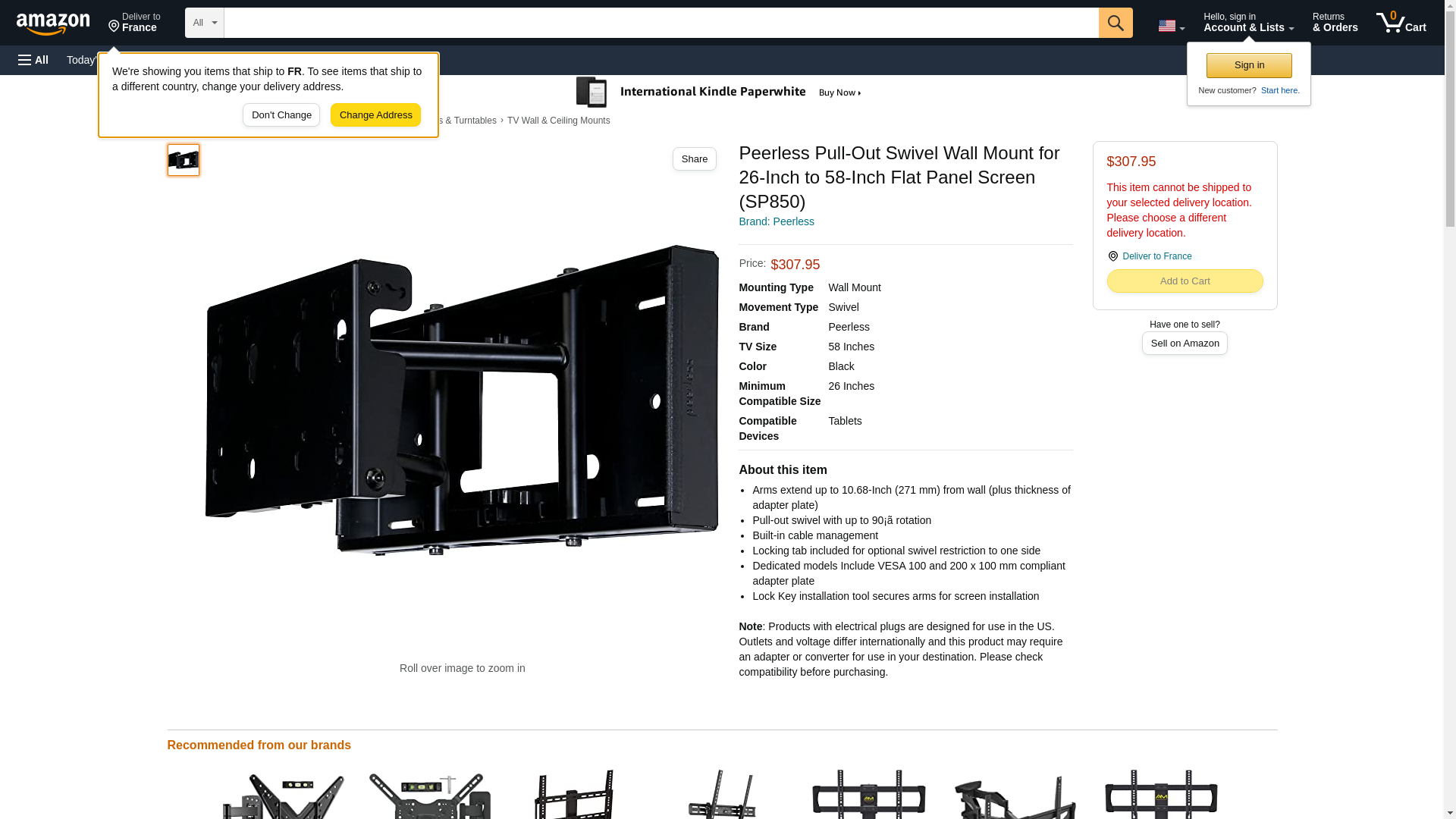Expand the All search category dropdown
Image resolution: width=1456 pixels, height=819 pixels.
(x=204, y=23)
